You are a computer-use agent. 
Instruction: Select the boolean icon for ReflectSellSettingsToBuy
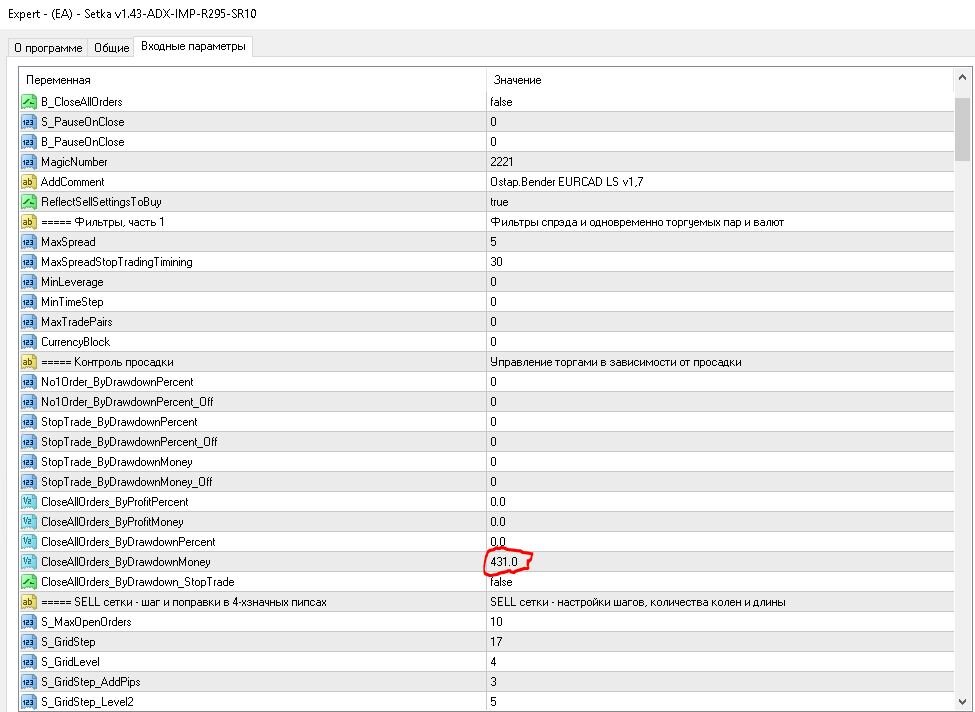pos(29,201)
